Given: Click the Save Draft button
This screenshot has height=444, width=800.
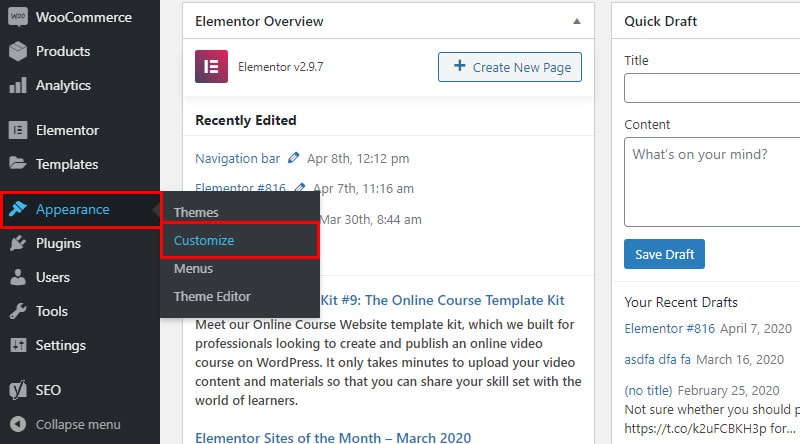Looking at the screenshot, I should (664, 254).
